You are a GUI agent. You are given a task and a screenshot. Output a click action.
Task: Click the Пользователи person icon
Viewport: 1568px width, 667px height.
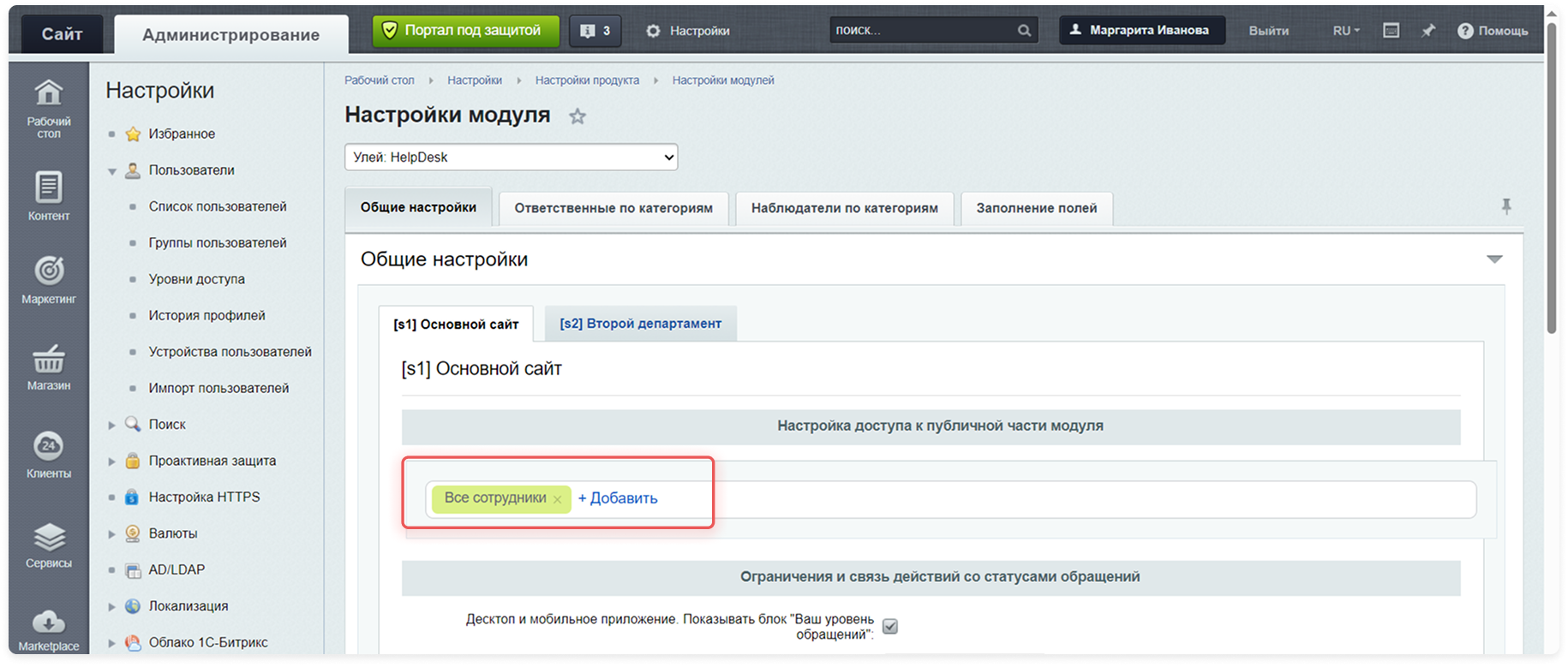pos(132,170)
